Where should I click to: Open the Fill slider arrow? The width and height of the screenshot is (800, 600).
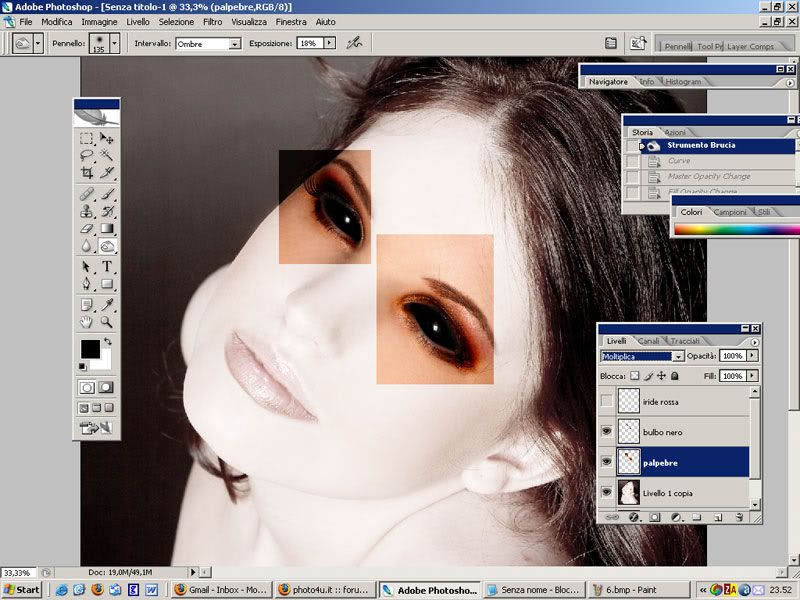(753, 376)
